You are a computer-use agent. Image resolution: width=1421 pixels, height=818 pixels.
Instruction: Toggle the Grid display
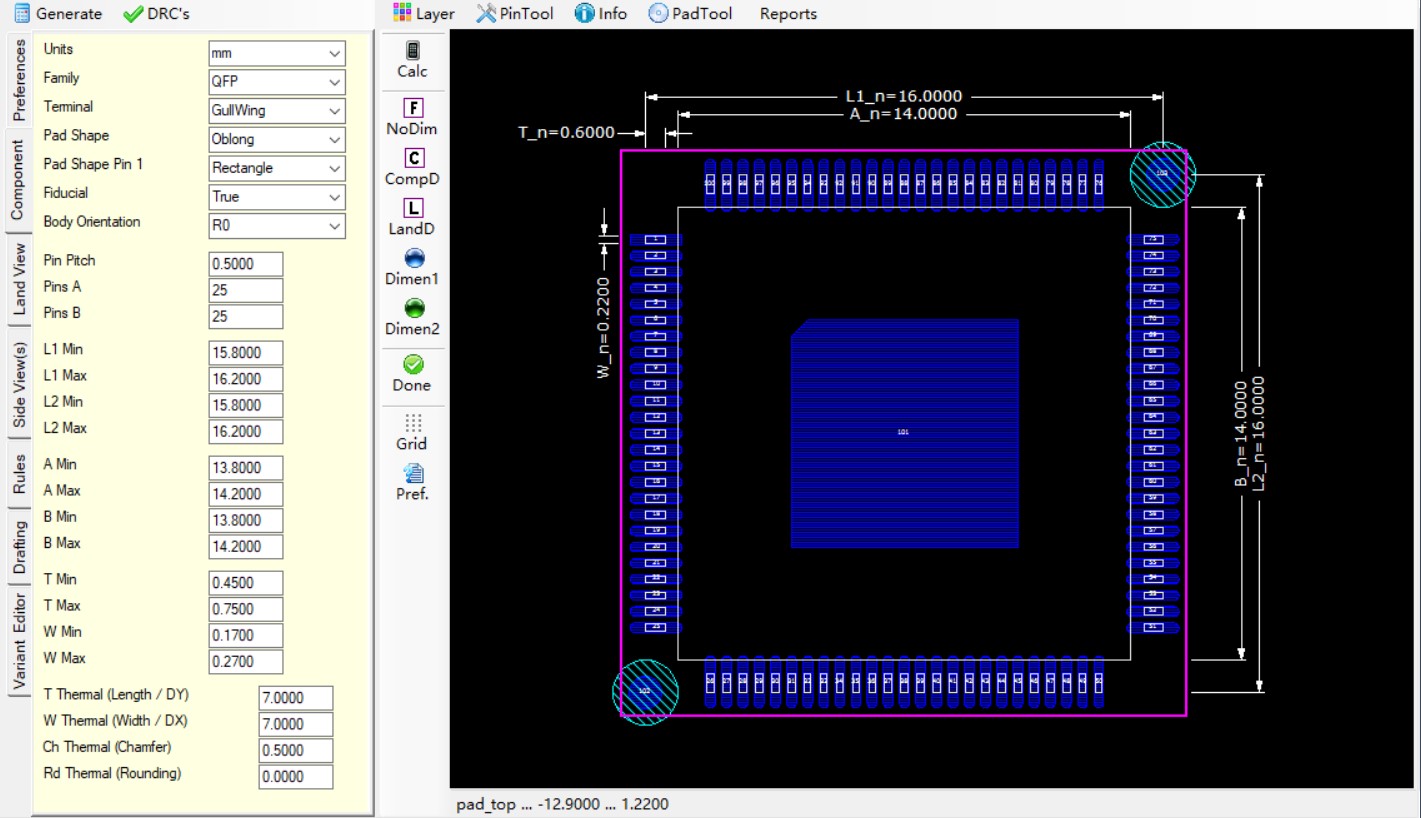[412, 428]
